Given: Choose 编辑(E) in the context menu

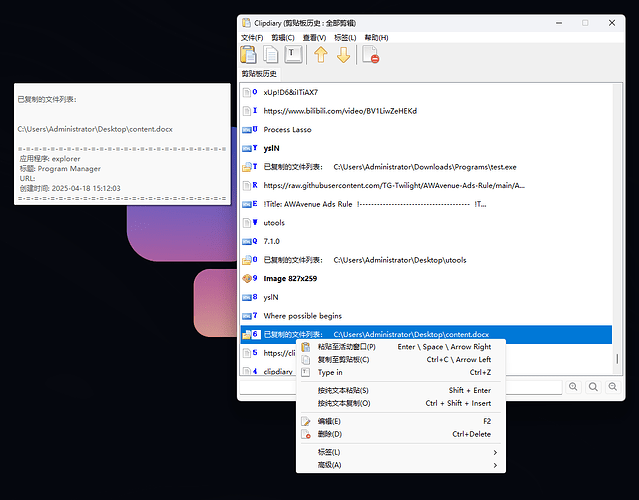Looking at the screenshot, I should 401,421.
